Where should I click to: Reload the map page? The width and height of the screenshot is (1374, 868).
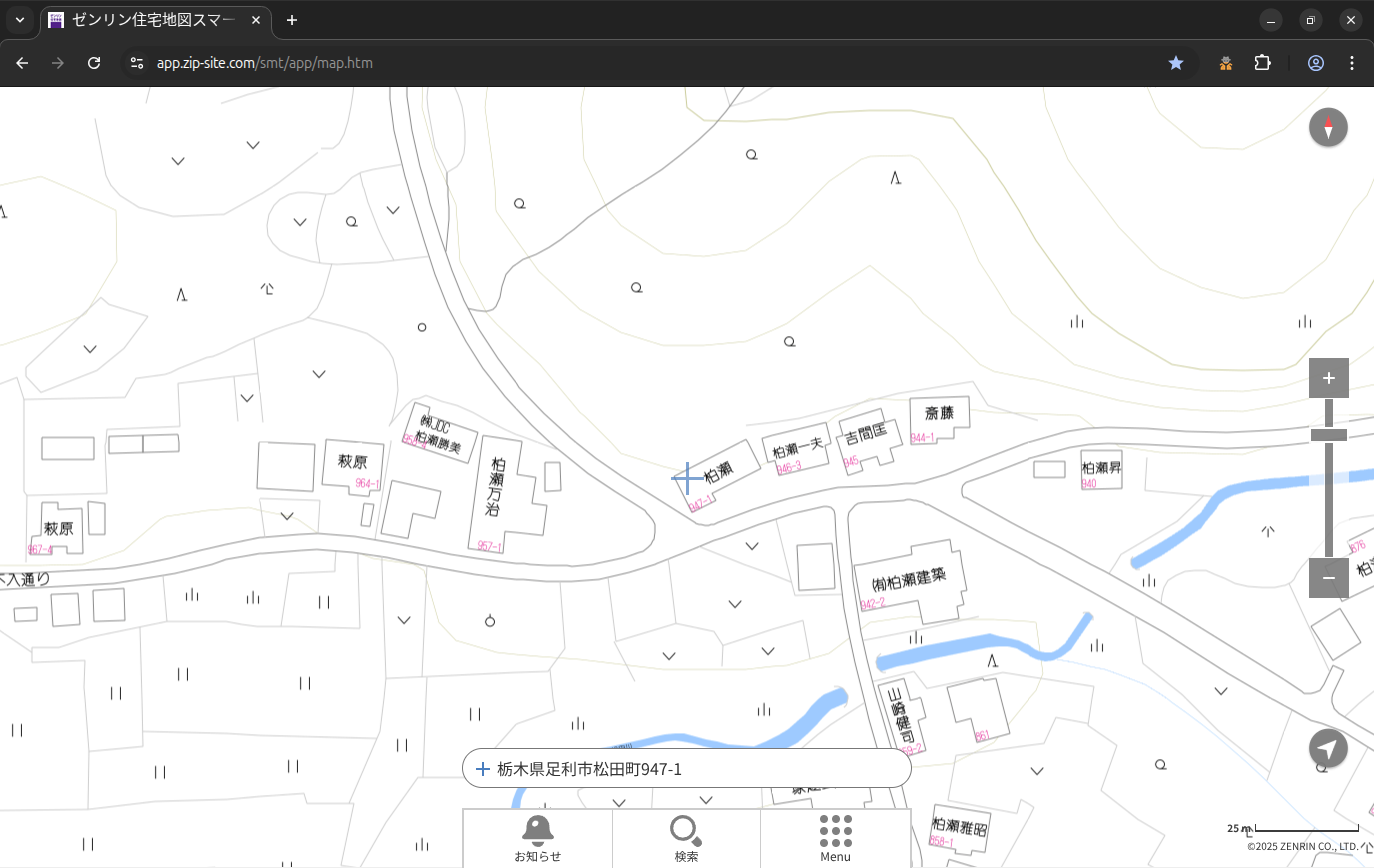94,63
